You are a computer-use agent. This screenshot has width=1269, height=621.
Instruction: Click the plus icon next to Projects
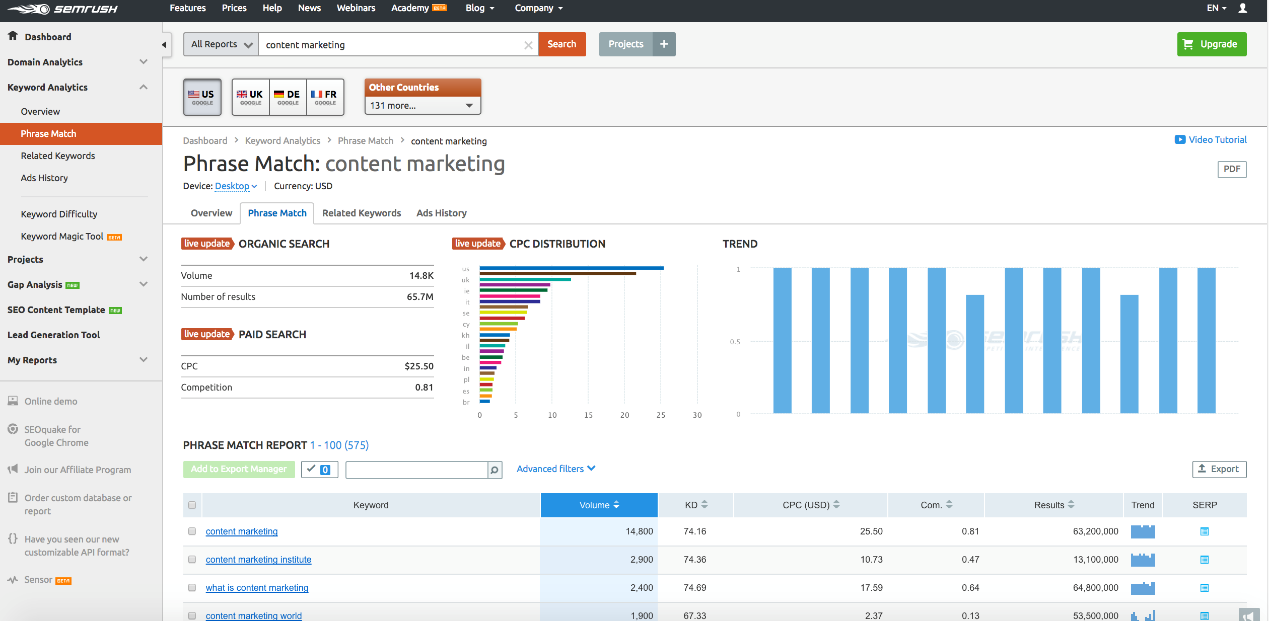tap(664, 44)
